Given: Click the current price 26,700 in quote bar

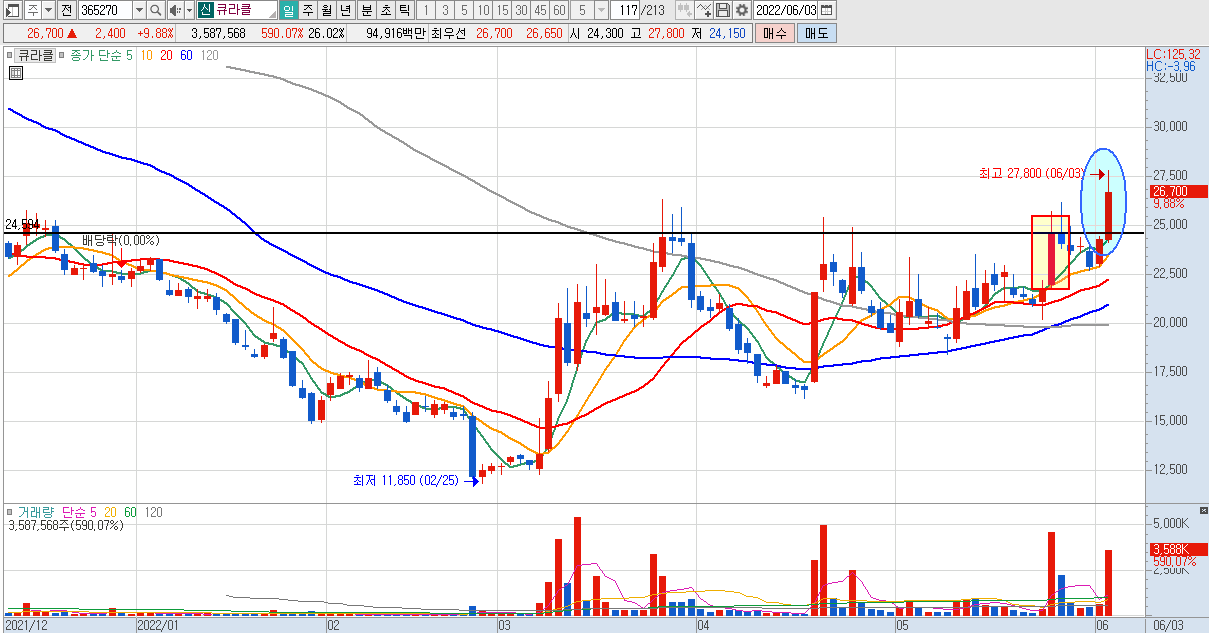Looking at the screenshot, I should coord(45,33).
